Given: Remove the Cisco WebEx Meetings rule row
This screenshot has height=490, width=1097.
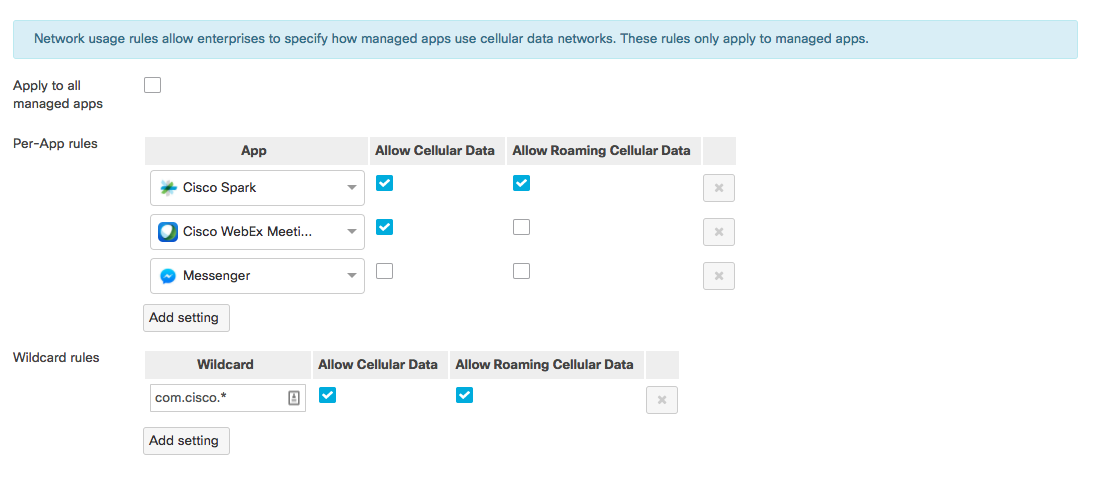Looking at the screenshot, I should 719,232.
